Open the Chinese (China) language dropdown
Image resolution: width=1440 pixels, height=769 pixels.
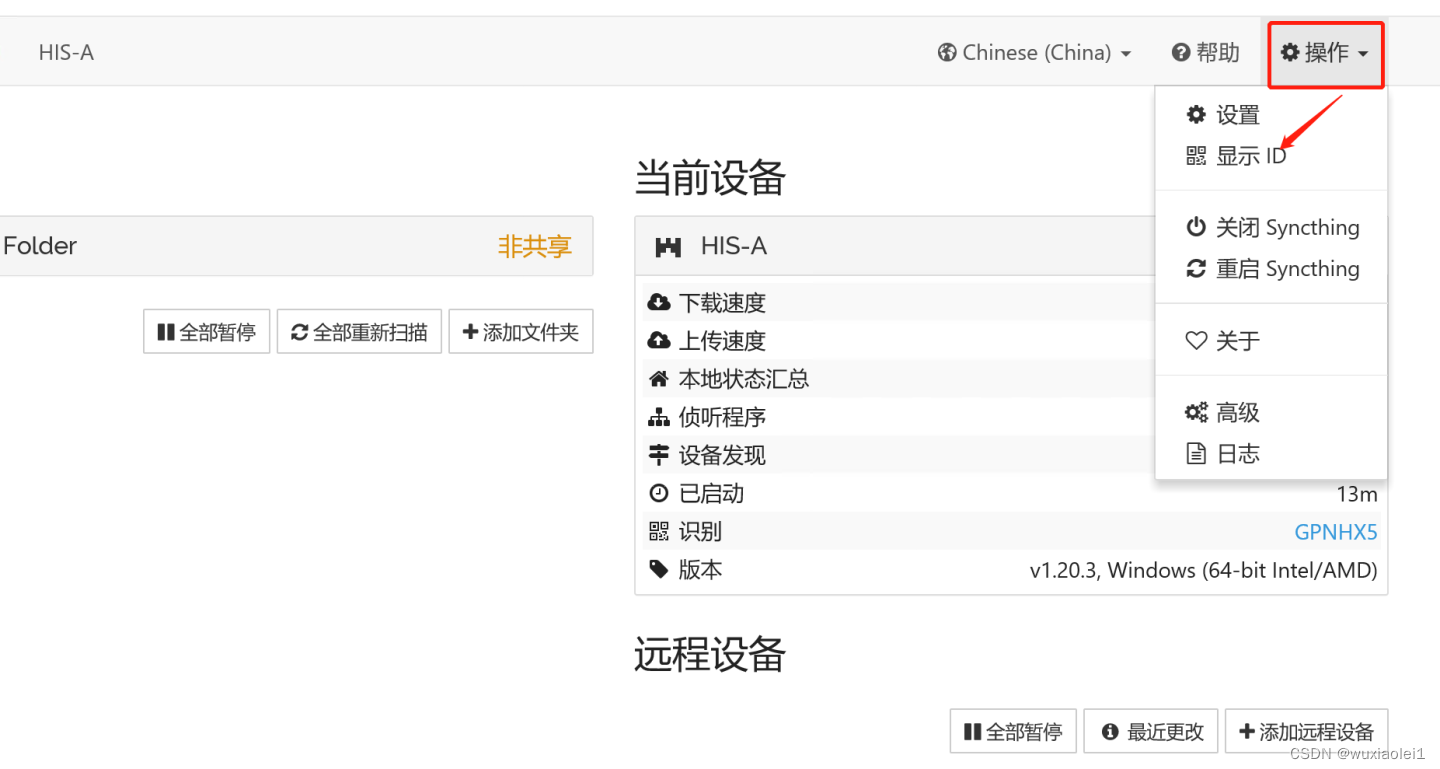[x=1034, y=53]
